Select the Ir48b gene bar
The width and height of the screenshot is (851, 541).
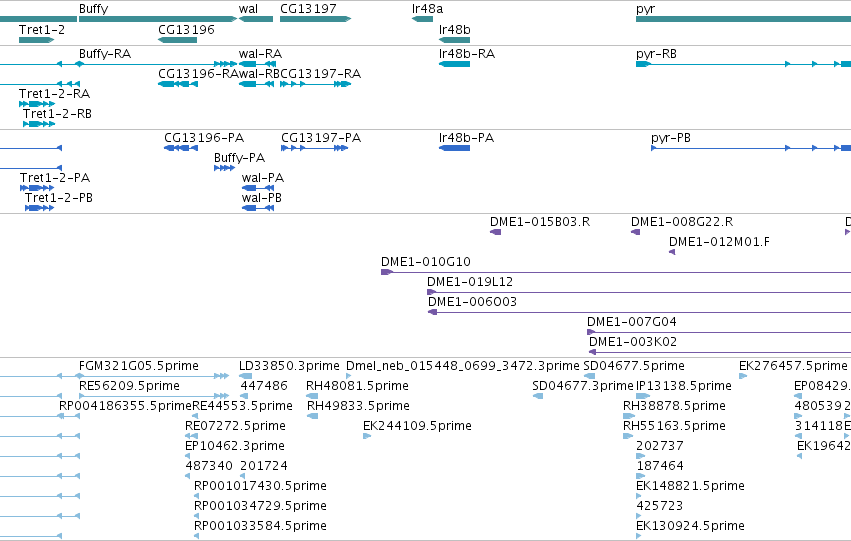454,40
